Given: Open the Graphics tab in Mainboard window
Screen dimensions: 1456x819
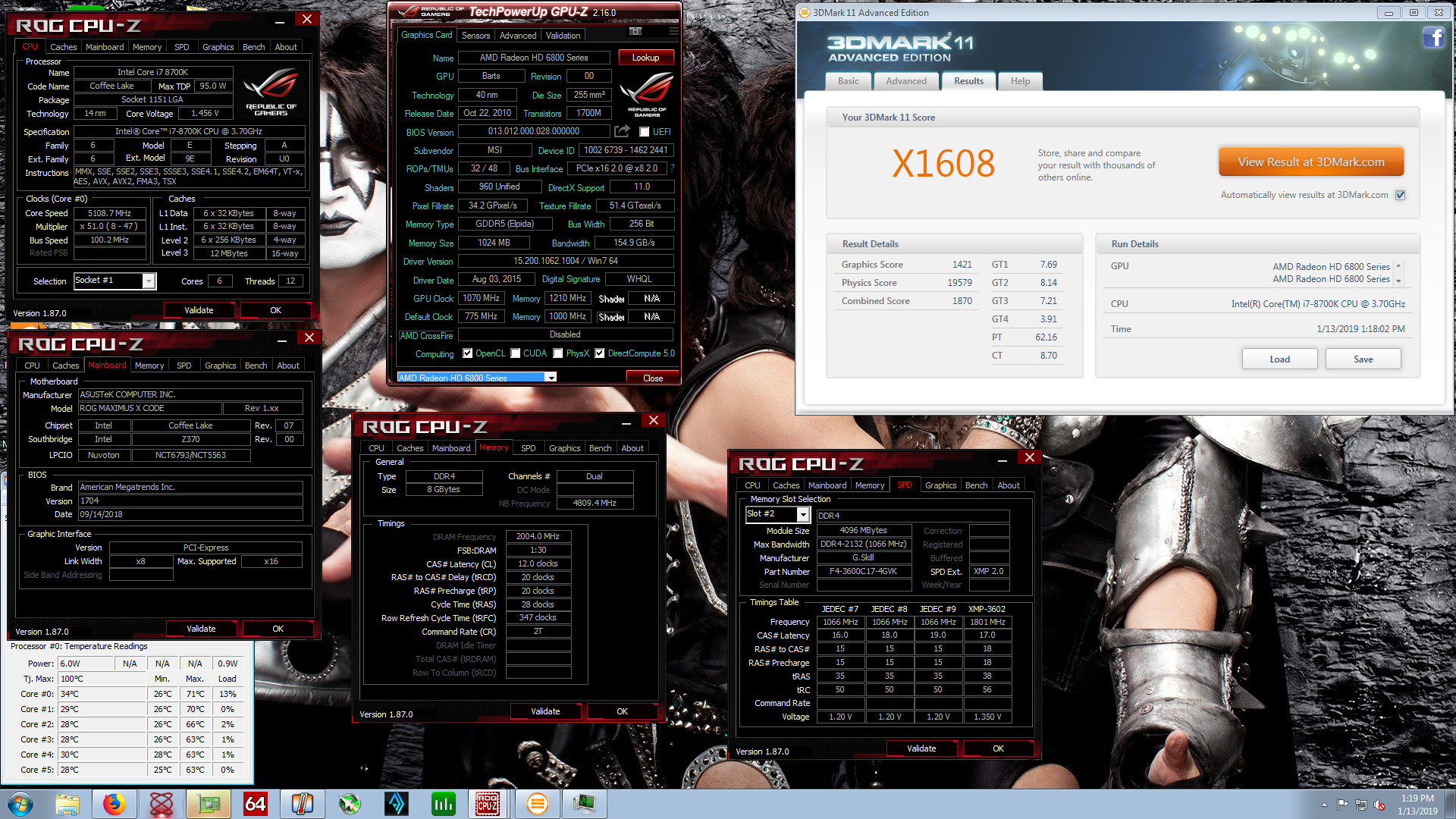Looking at the screenshot, I should (220, 366).
